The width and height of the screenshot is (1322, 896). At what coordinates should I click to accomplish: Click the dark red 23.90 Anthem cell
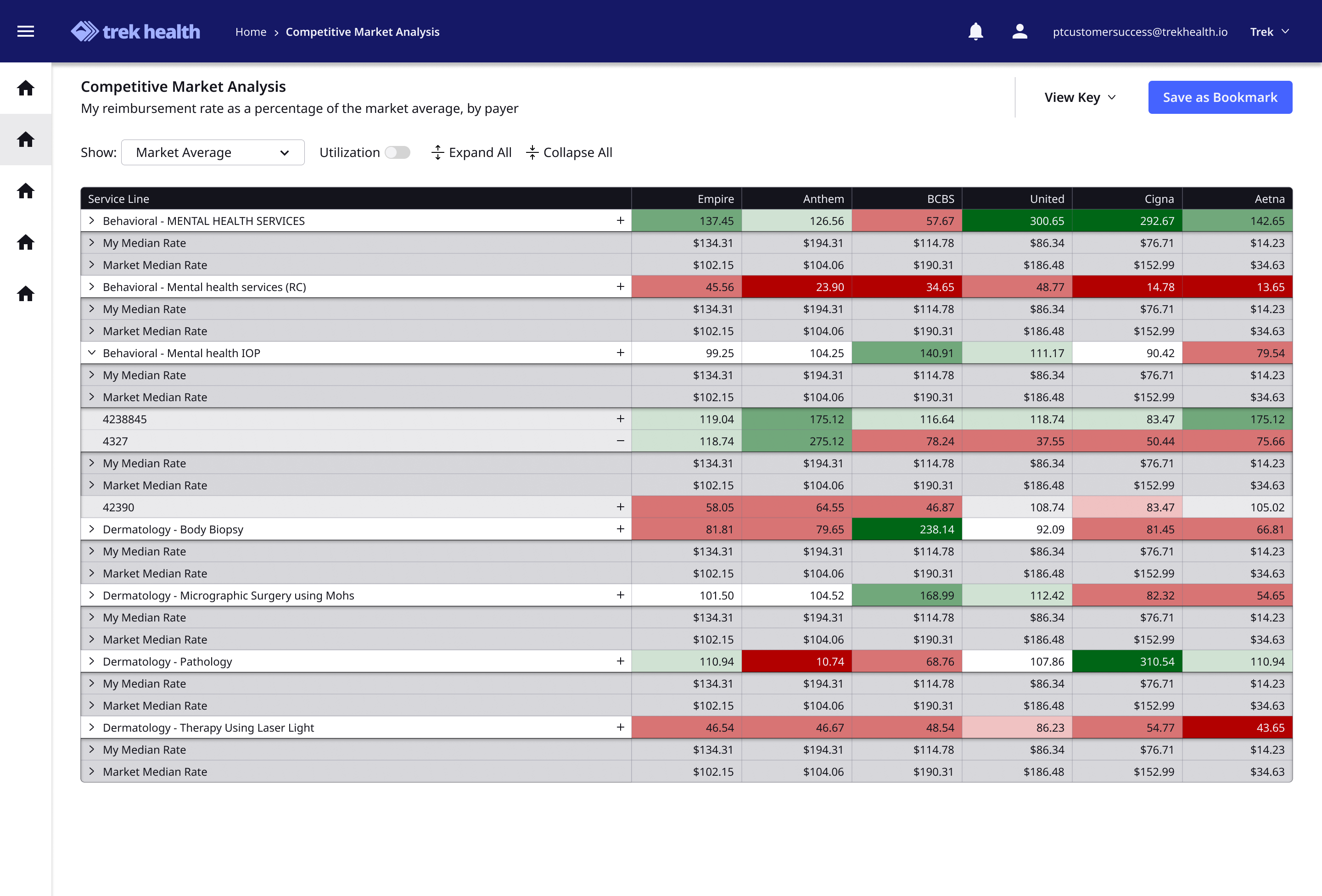point(796,287)
